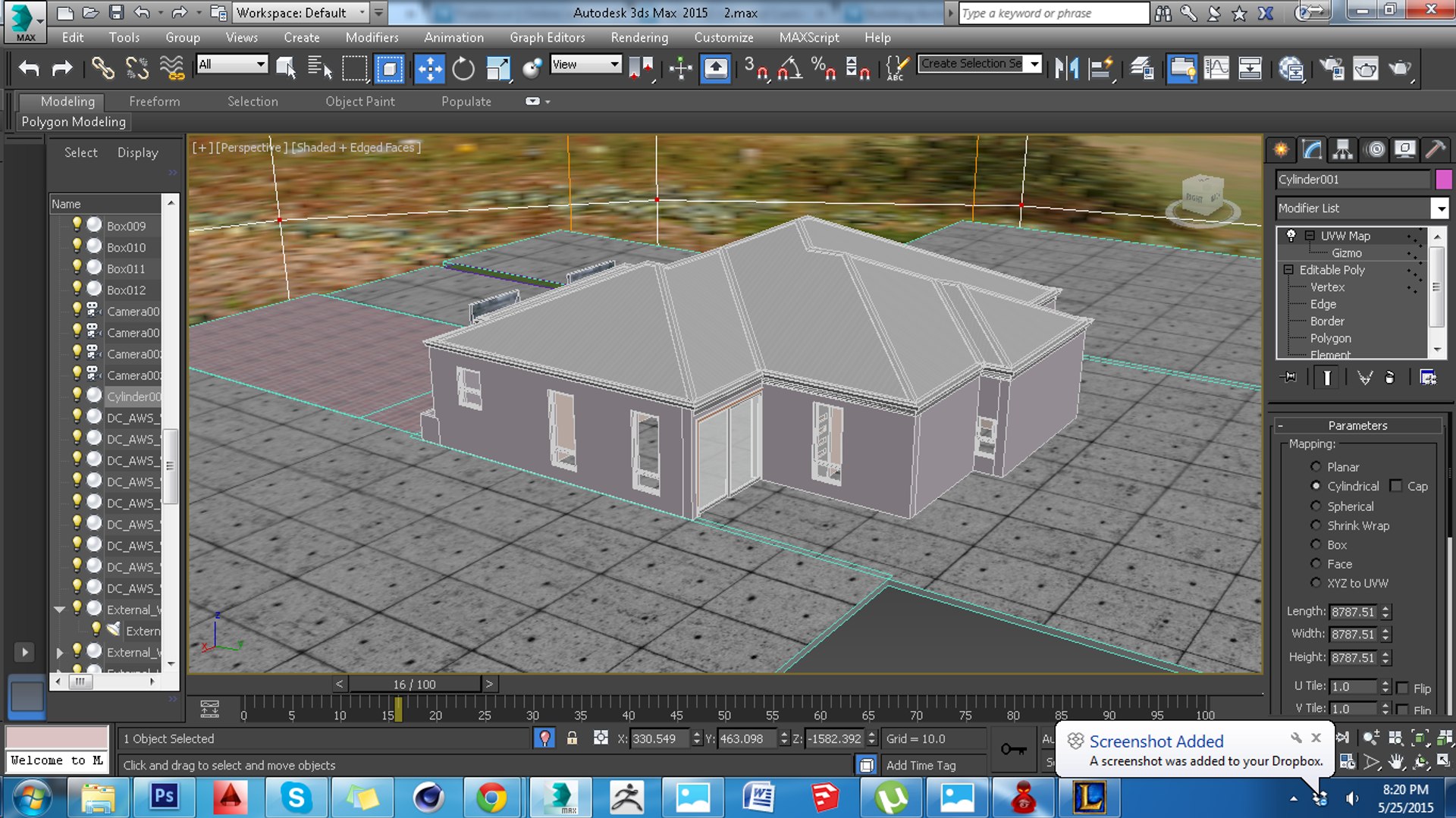Click the Polygon Modeling panel button
Image resolution: width=1456 pixels, height=818 pixels.
(x=74, y=122)
